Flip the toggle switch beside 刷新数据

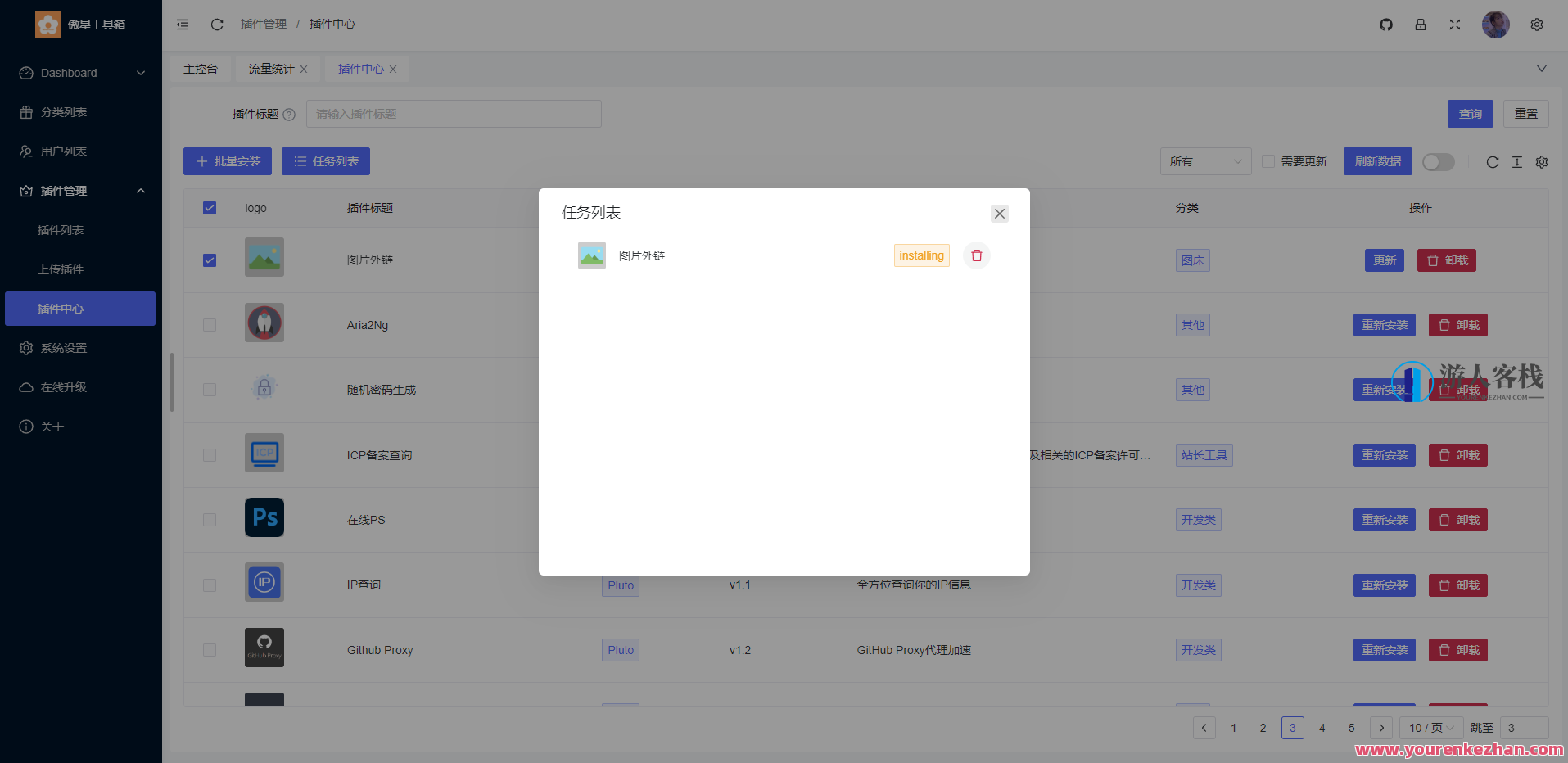(1438, 162)
